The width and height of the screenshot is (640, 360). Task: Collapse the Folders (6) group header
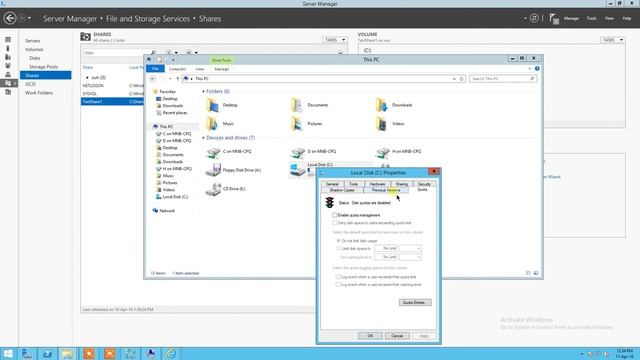(203, 91)
